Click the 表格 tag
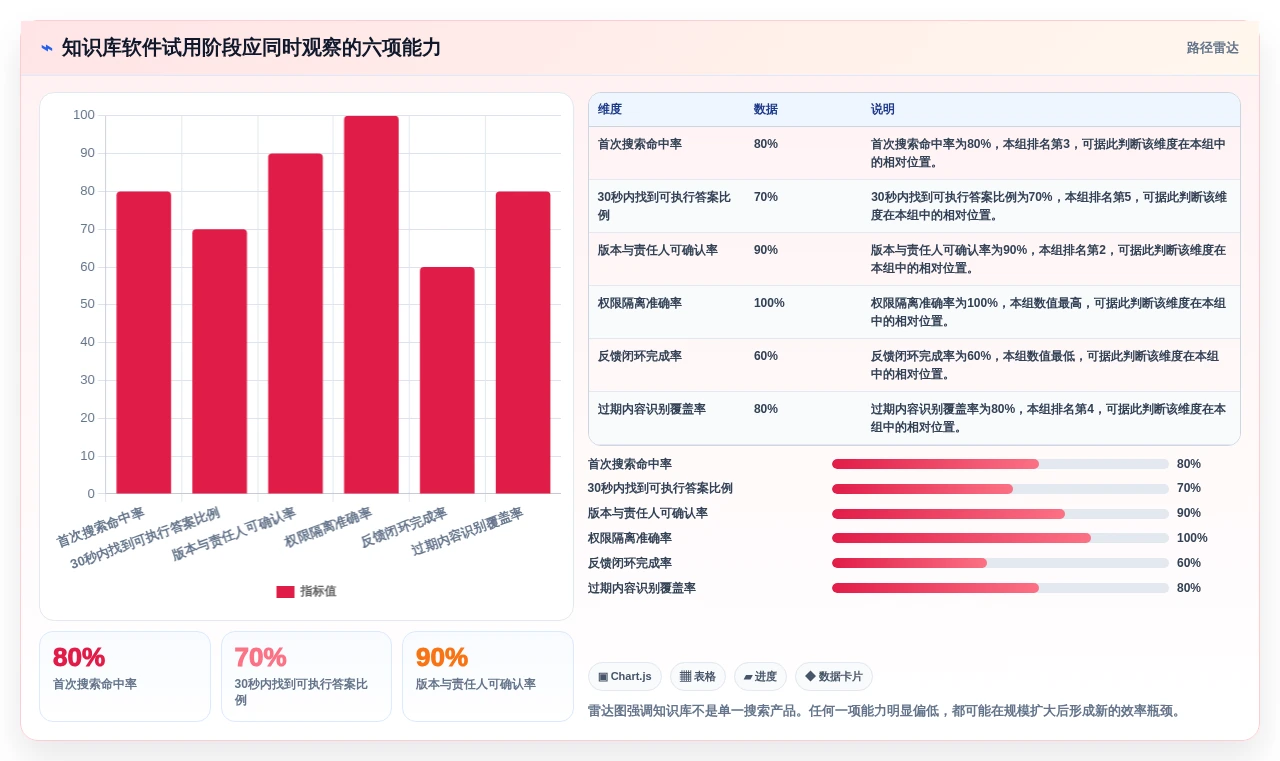Viewport: 1280px width, 761px height. pyautogui.click(x=698, y=677)
